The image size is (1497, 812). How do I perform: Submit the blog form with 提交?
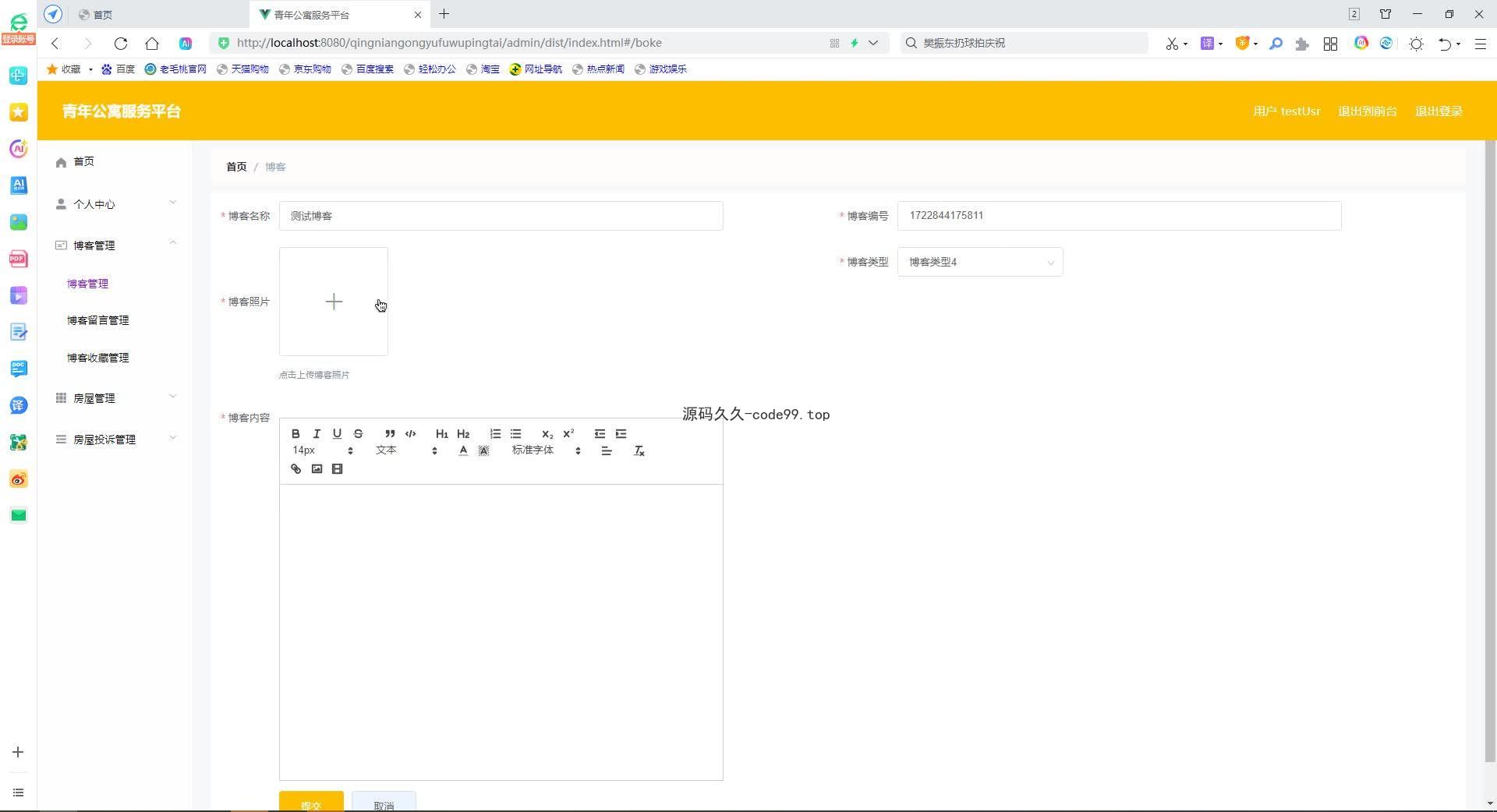(x=311, y=803)
